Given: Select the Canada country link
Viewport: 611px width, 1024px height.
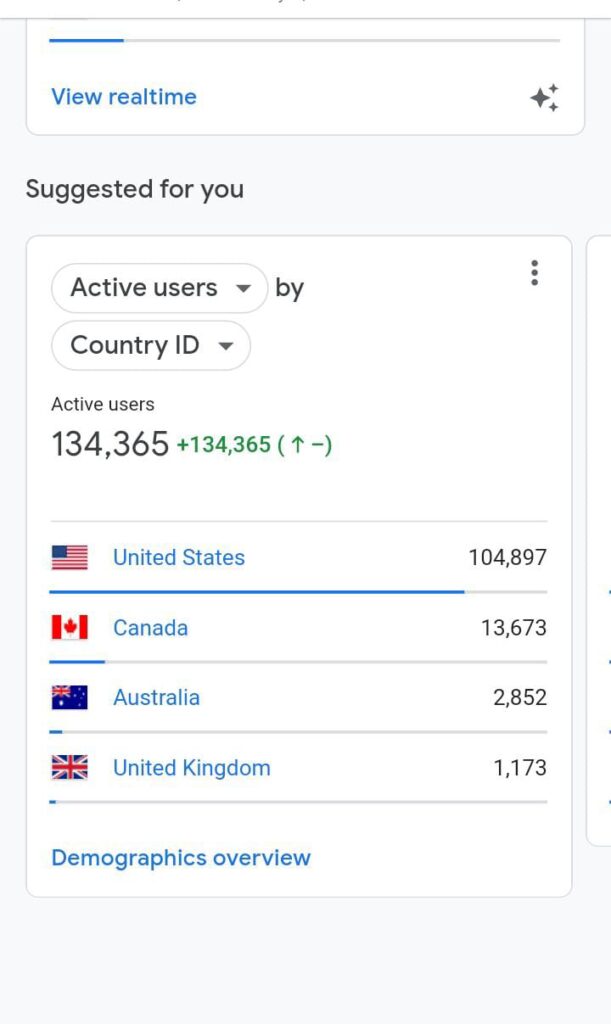Looking at the screenshot, I should pyautogui.click(x=150, y=628).
